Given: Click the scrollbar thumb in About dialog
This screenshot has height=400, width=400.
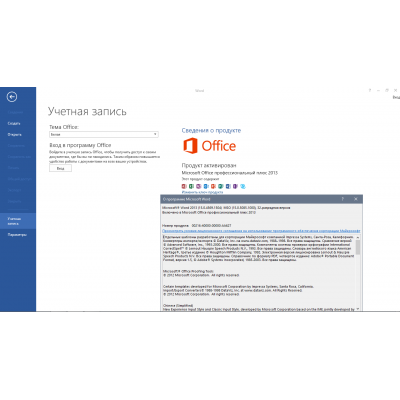Looking at the screenshot, I should click(358, 247).
